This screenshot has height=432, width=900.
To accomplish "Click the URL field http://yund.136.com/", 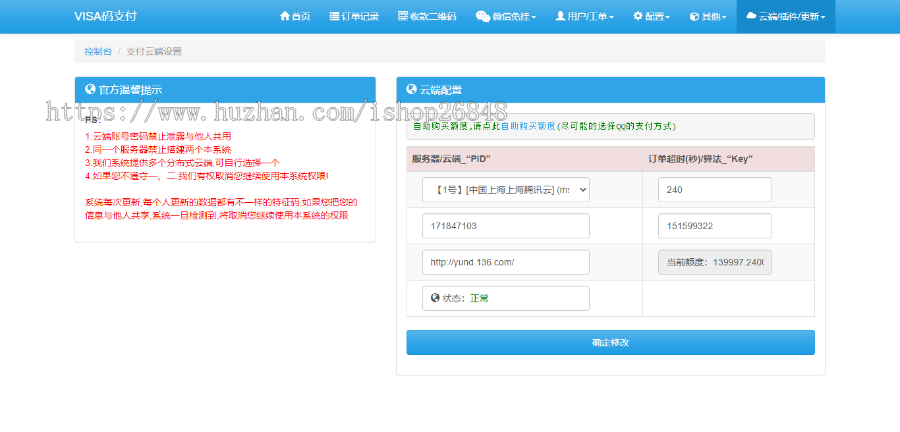I will 506,262.
